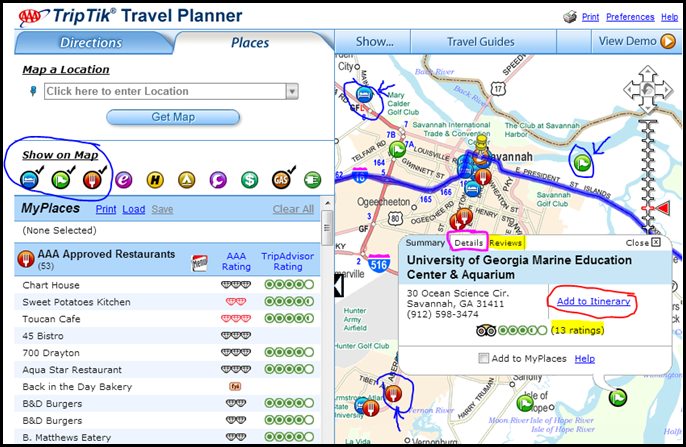Image resolution: width=686 pixels, height=447 pixels.
Task: Open the Show... menu
Action: coord(374,42)
